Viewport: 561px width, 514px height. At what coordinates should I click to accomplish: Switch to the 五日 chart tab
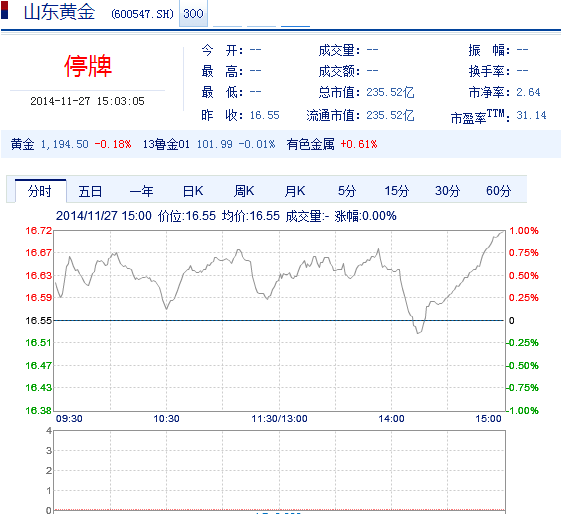pyautogui.click(x=91, y=191)
